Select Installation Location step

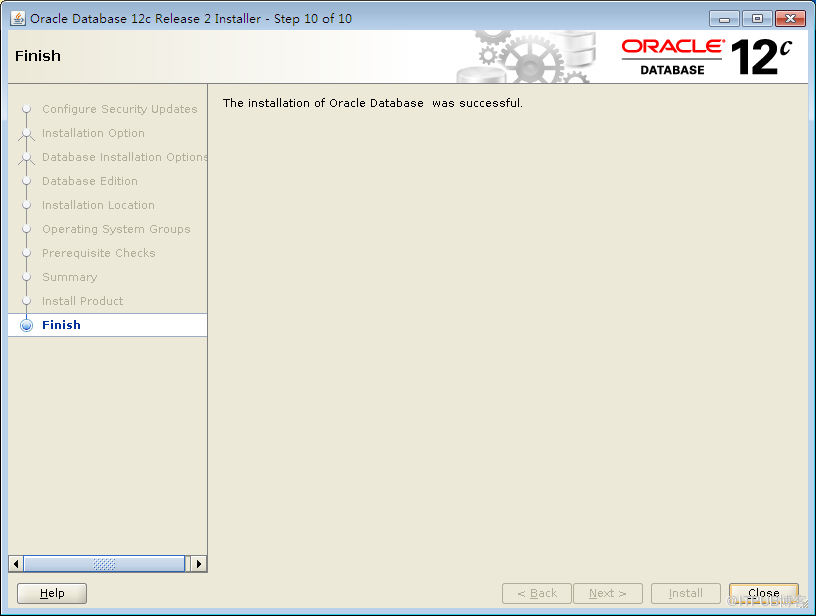click(98, 205)
